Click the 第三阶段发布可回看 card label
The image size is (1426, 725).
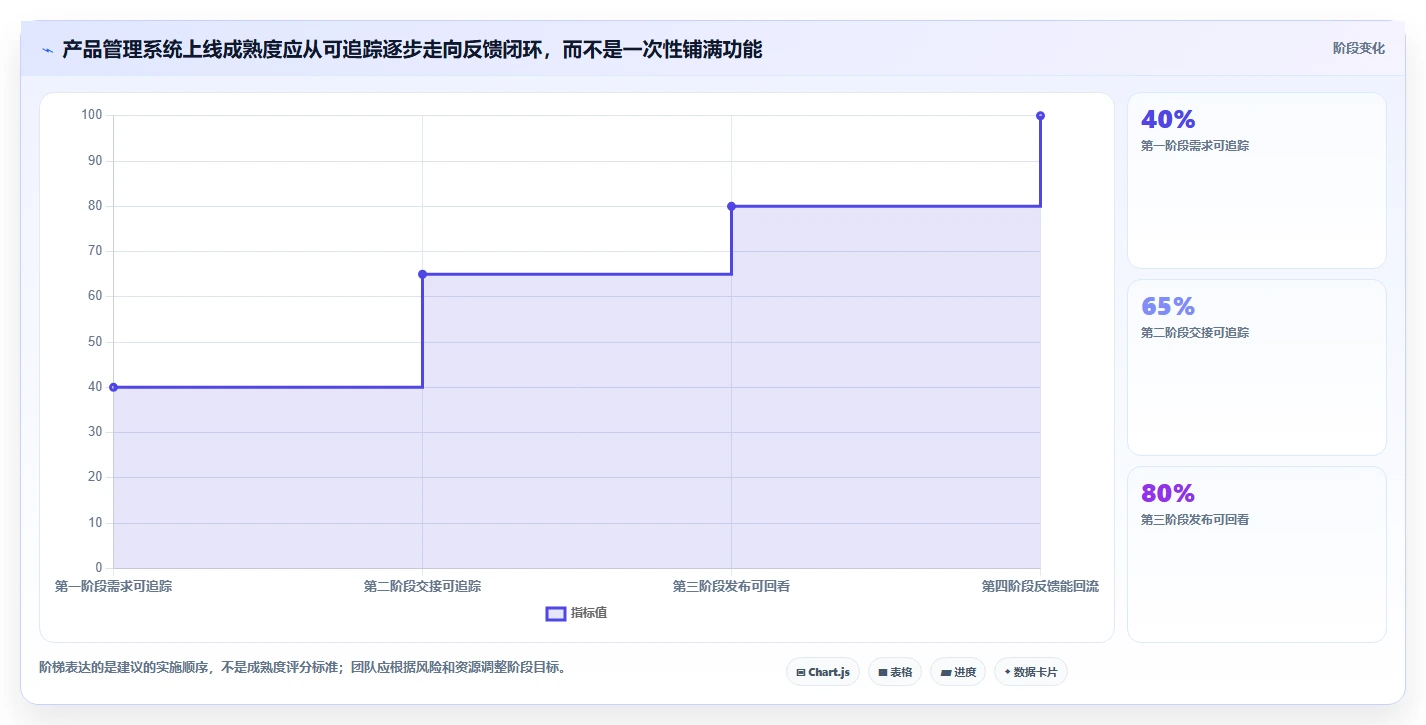click(x=1195, y=520)
